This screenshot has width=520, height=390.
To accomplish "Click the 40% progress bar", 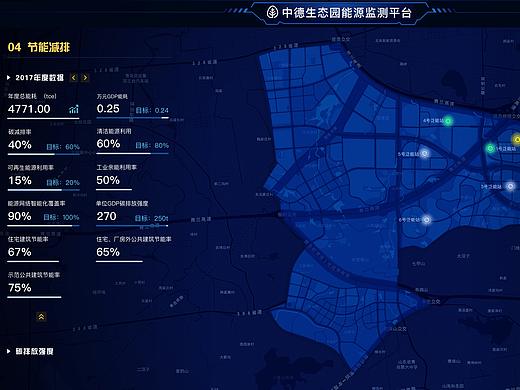I will (44, 154).
